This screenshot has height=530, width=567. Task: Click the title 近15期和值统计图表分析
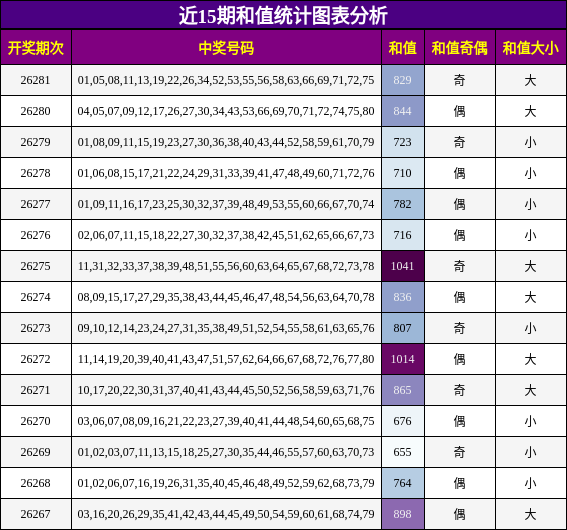tap(283, 16)
